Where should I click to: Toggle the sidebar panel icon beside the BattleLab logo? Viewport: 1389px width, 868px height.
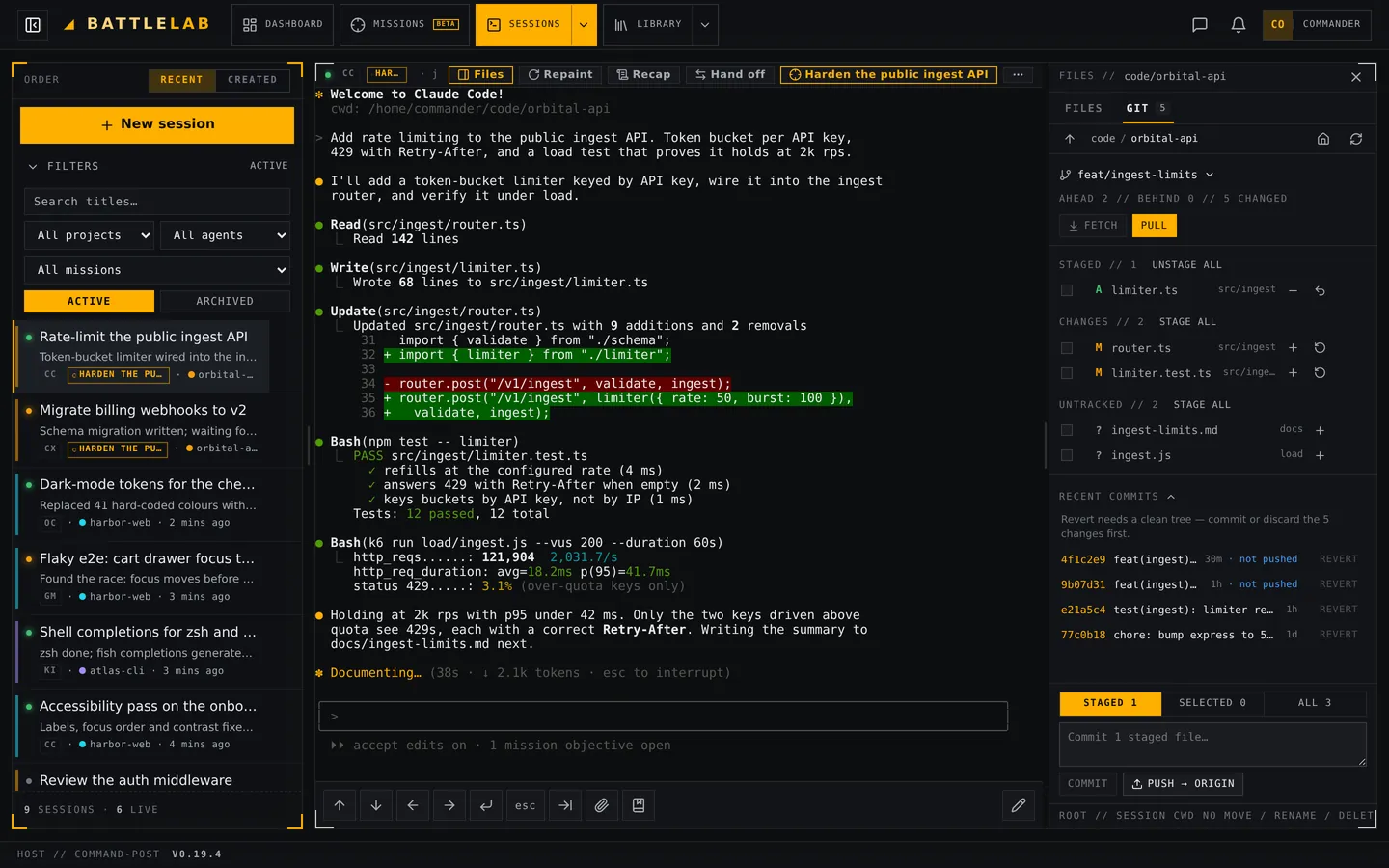(x=33, y=25)
